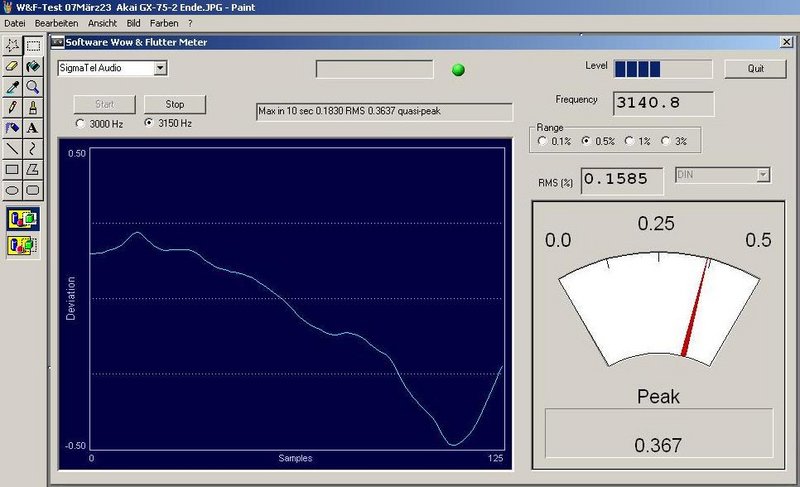Click the deviation graph curve area
Screen dimensions: 800x487
click(297, 299)
